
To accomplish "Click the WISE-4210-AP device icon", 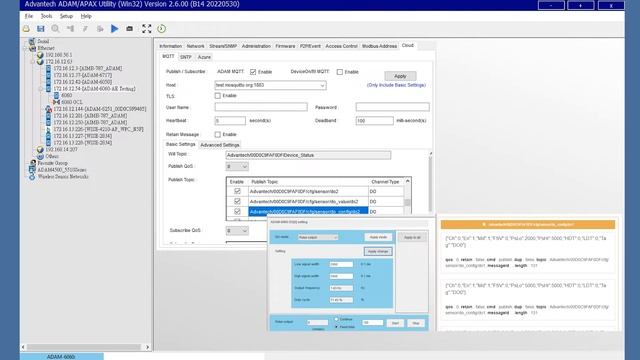I will pyautogui.click(x=48, y=129).
